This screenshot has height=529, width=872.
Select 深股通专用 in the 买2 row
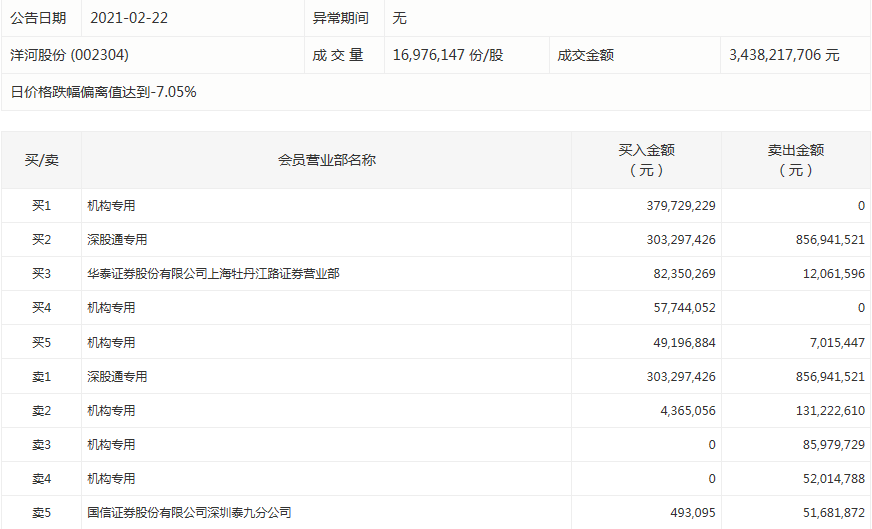(x=117, y=240)
